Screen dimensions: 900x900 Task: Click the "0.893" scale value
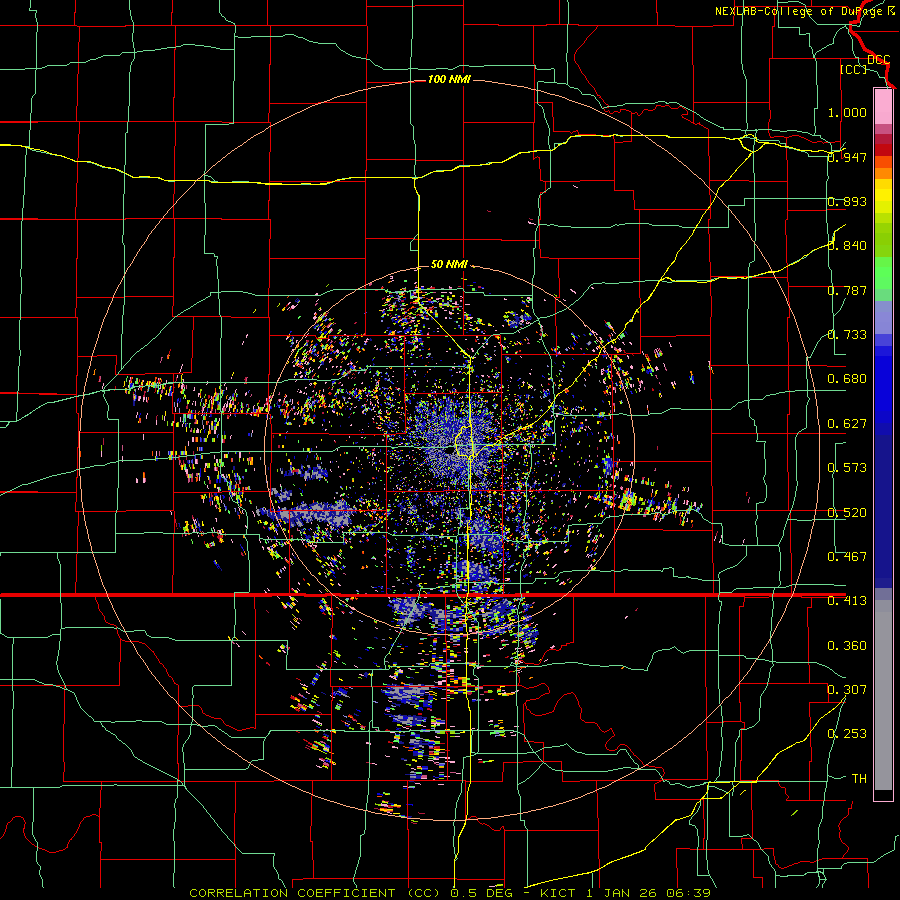tap(847, 201)
